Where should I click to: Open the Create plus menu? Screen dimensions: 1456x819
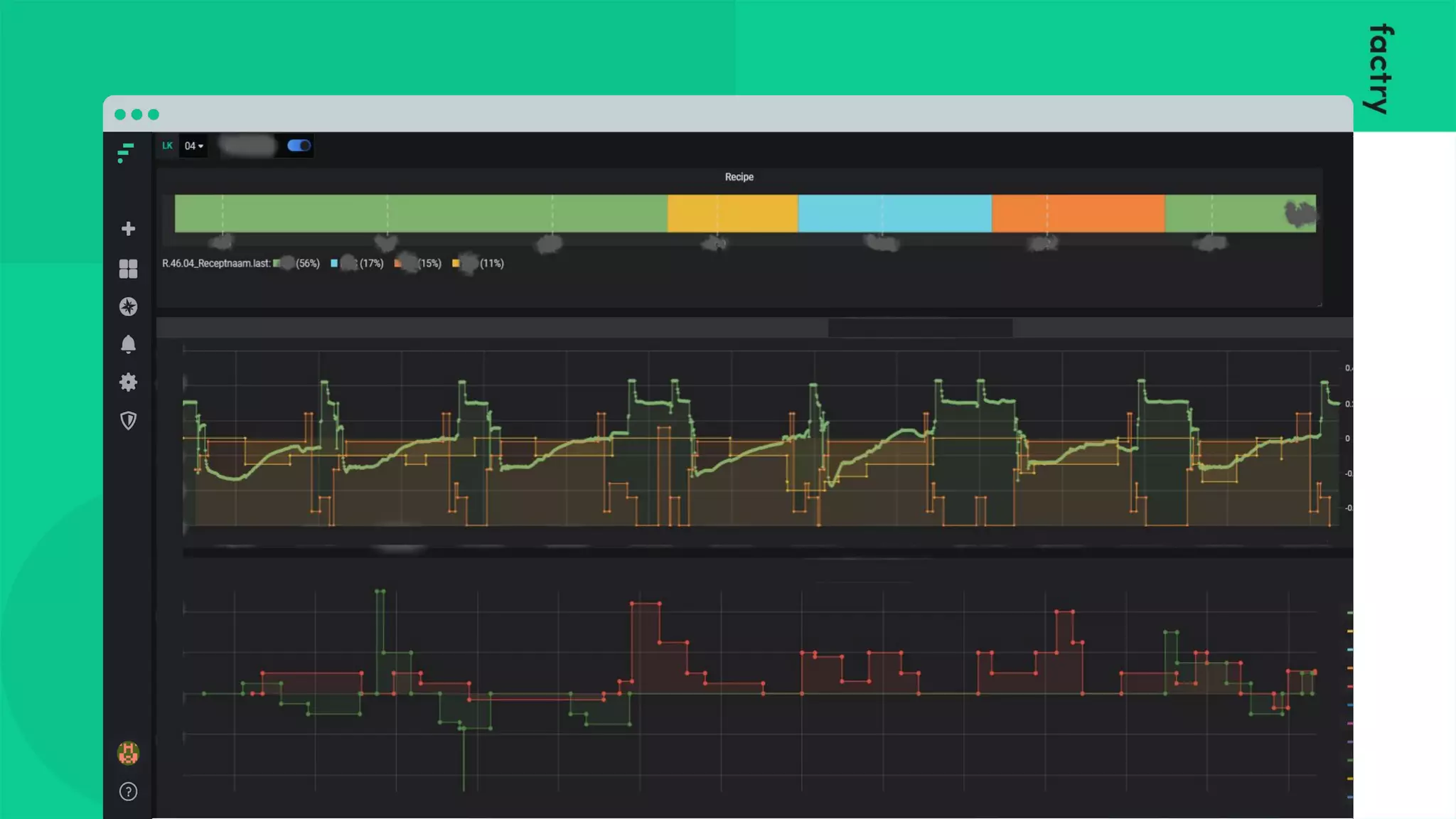(128, 229)
